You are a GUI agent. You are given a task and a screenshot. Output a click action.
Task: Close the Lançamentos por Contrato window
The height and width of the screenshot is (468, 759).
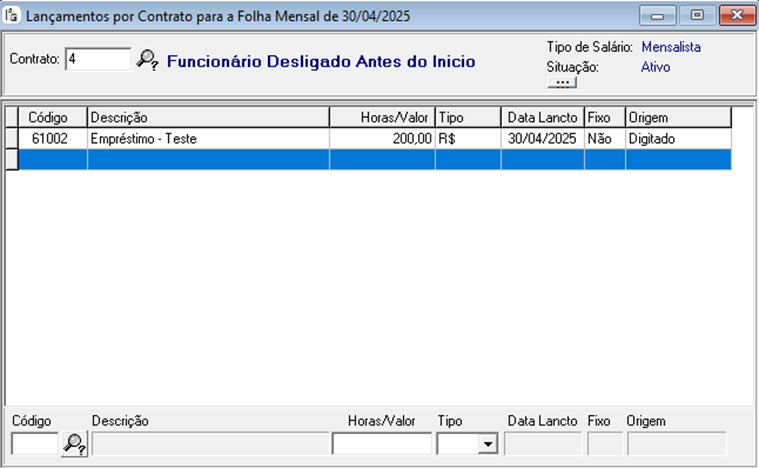tap(734, 16)
